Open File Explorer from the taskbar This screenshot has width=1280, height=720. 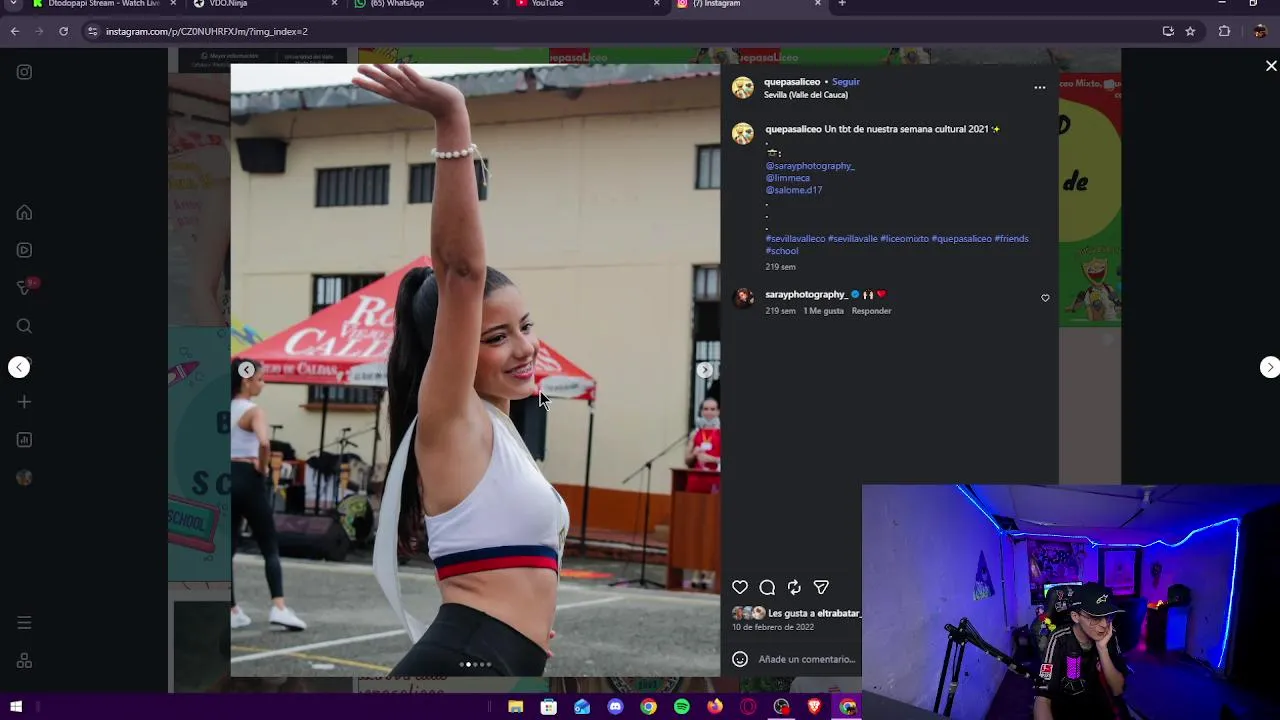click(x=515, y=707)
